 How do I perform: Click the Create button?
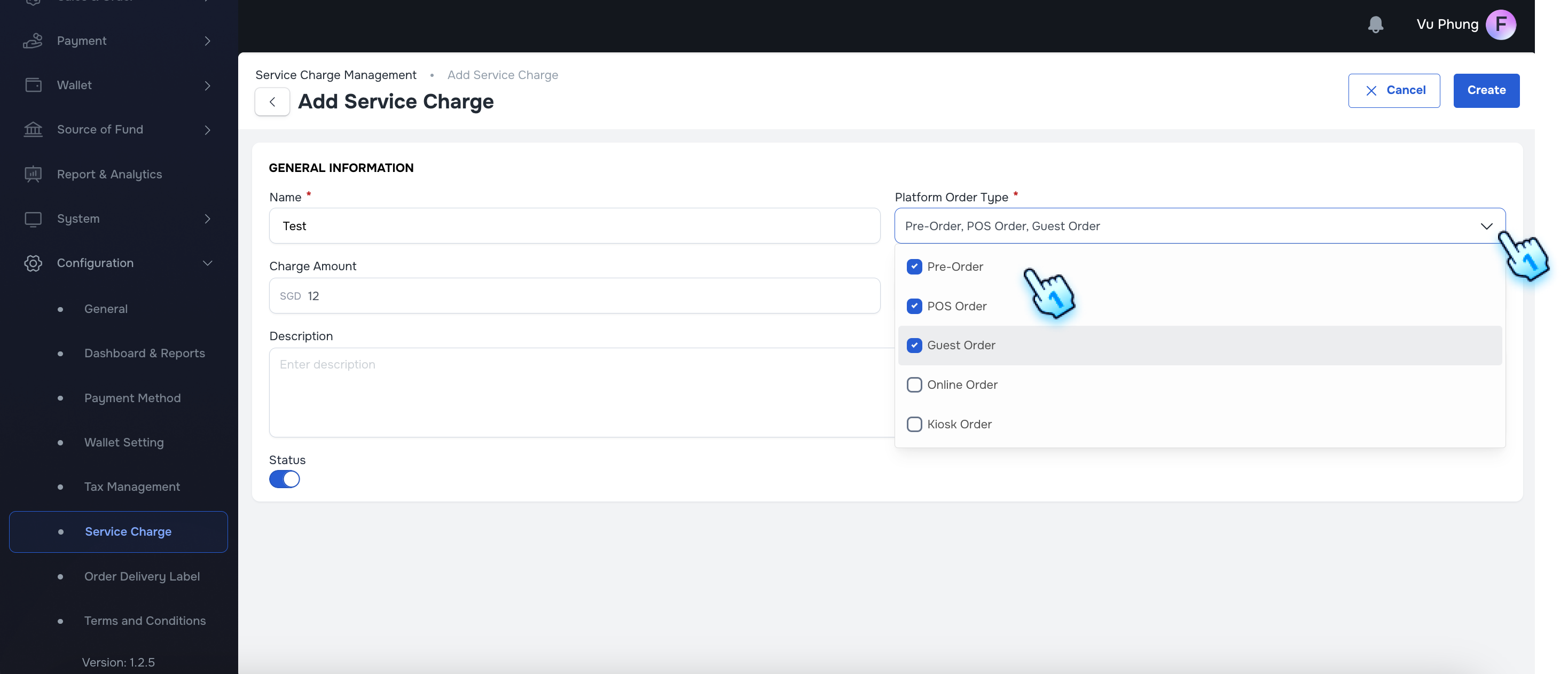(1486, 90)
